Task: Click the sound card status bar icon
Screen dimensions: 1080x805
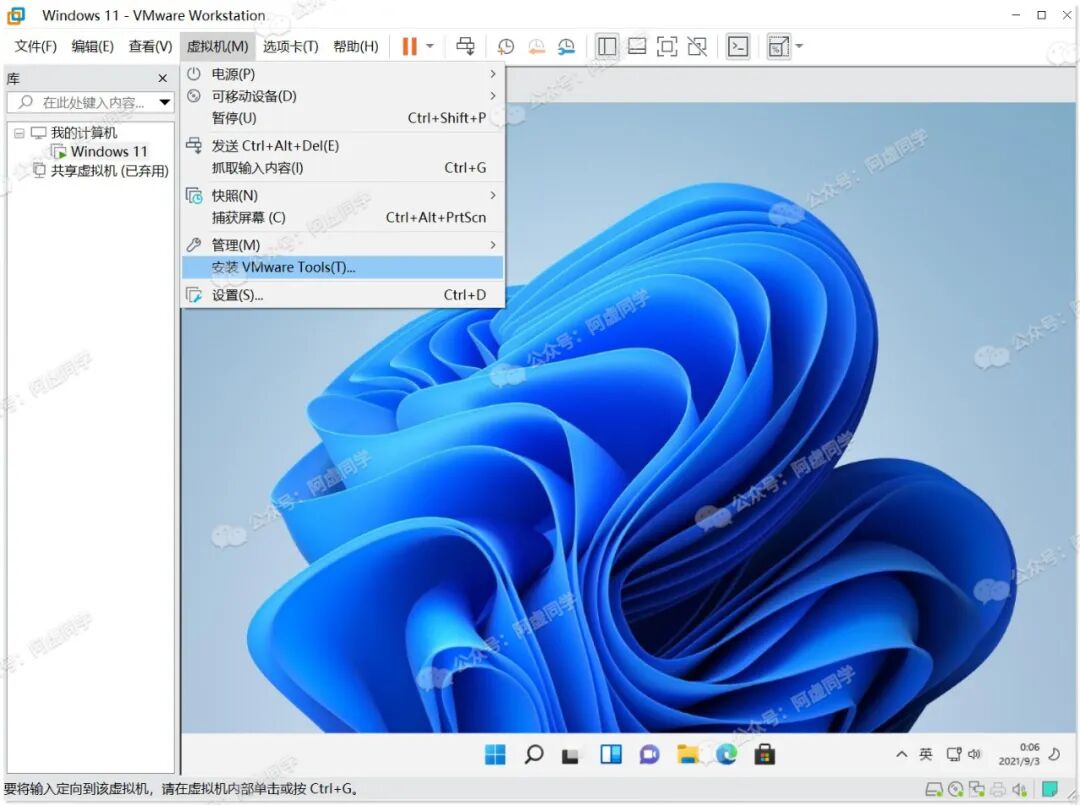Action: tap(1020, 789)
